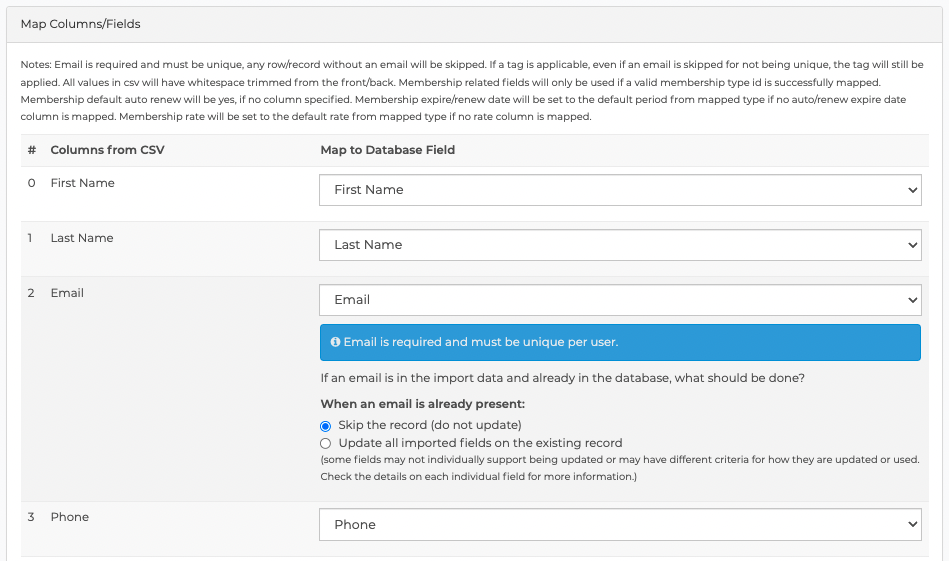Click the "#" column header
The image size is (949, 561).
(31, 150)
